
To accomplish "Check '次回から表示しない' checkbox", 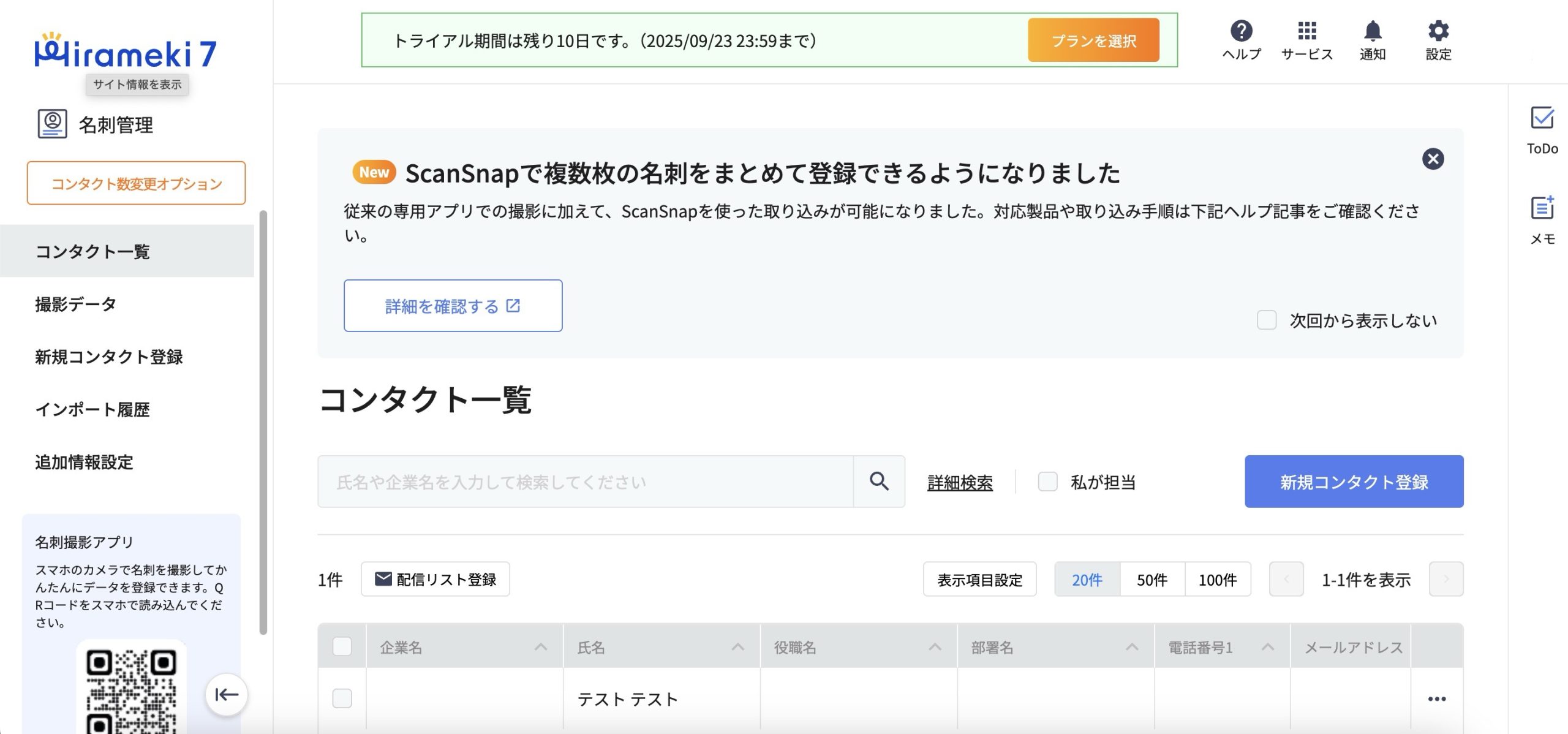I will (1266, 320).
